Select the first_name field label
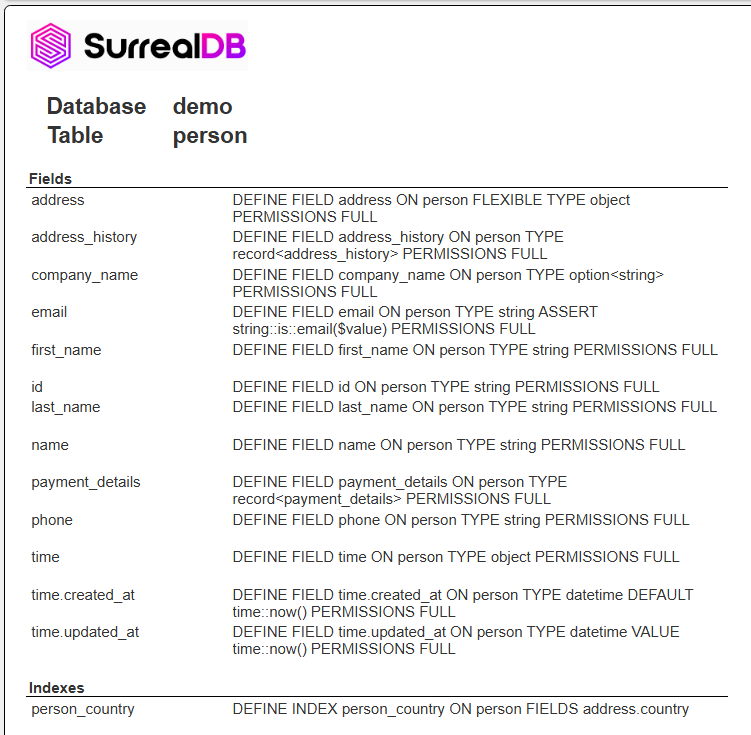Image resolution: width=751 pixels, height=735 pixels. [x=66, y=350]
